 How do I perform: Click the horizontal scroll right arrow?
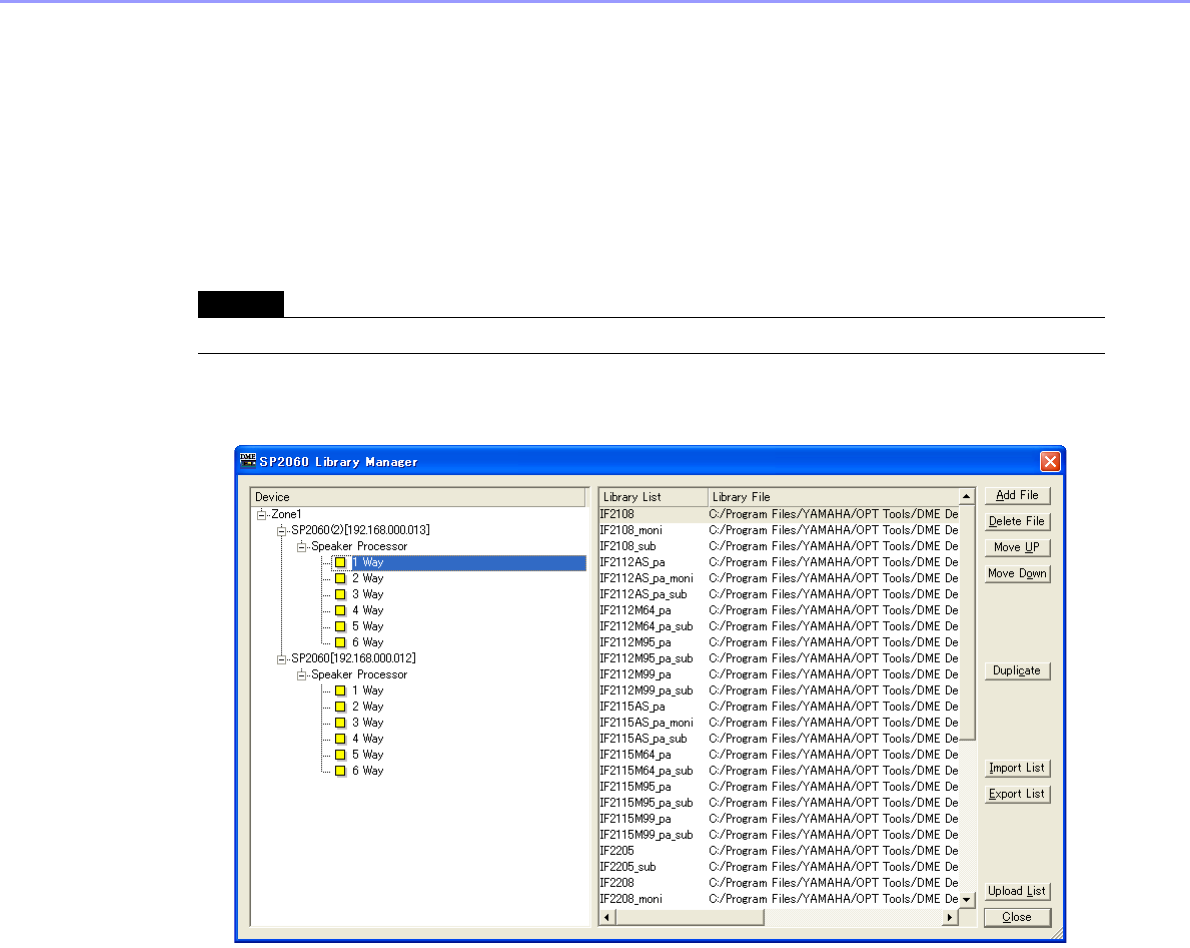pyautogui.click(x=950, y=918)
